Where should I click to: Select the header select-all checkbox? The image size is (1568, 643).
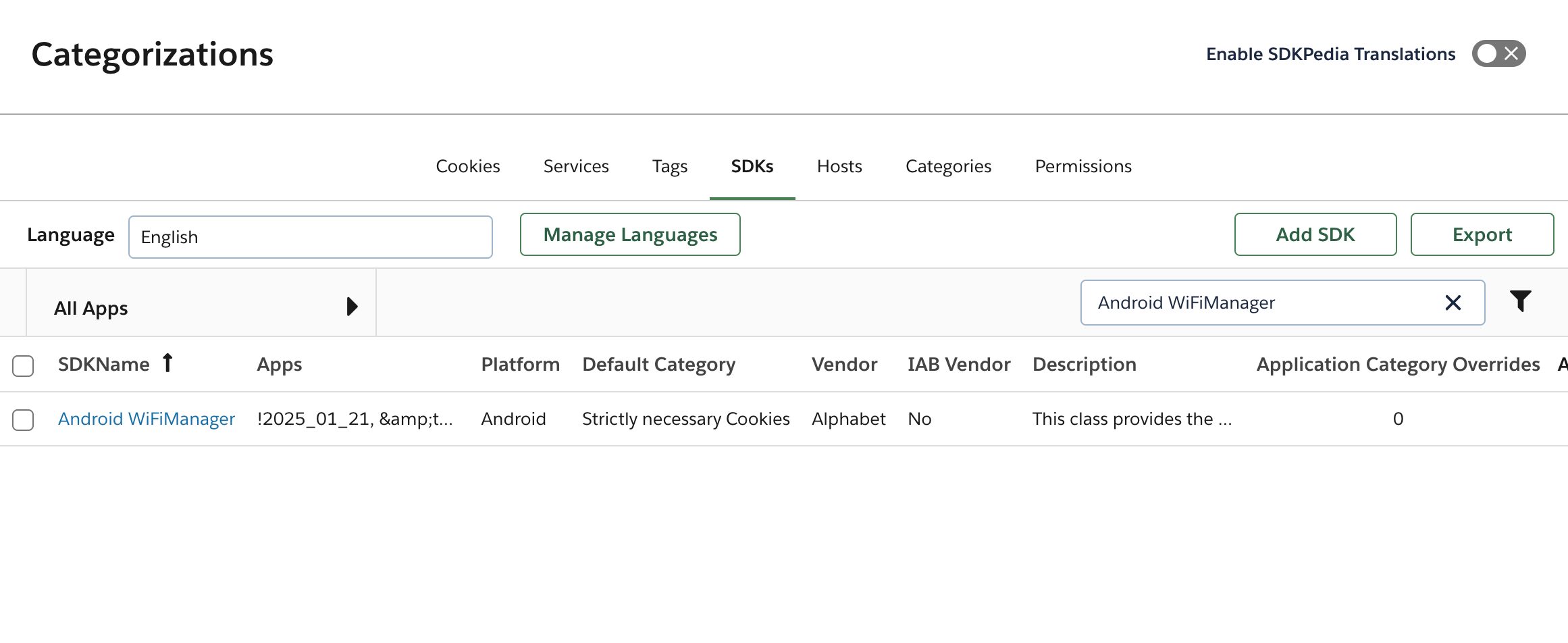point(23,365)
